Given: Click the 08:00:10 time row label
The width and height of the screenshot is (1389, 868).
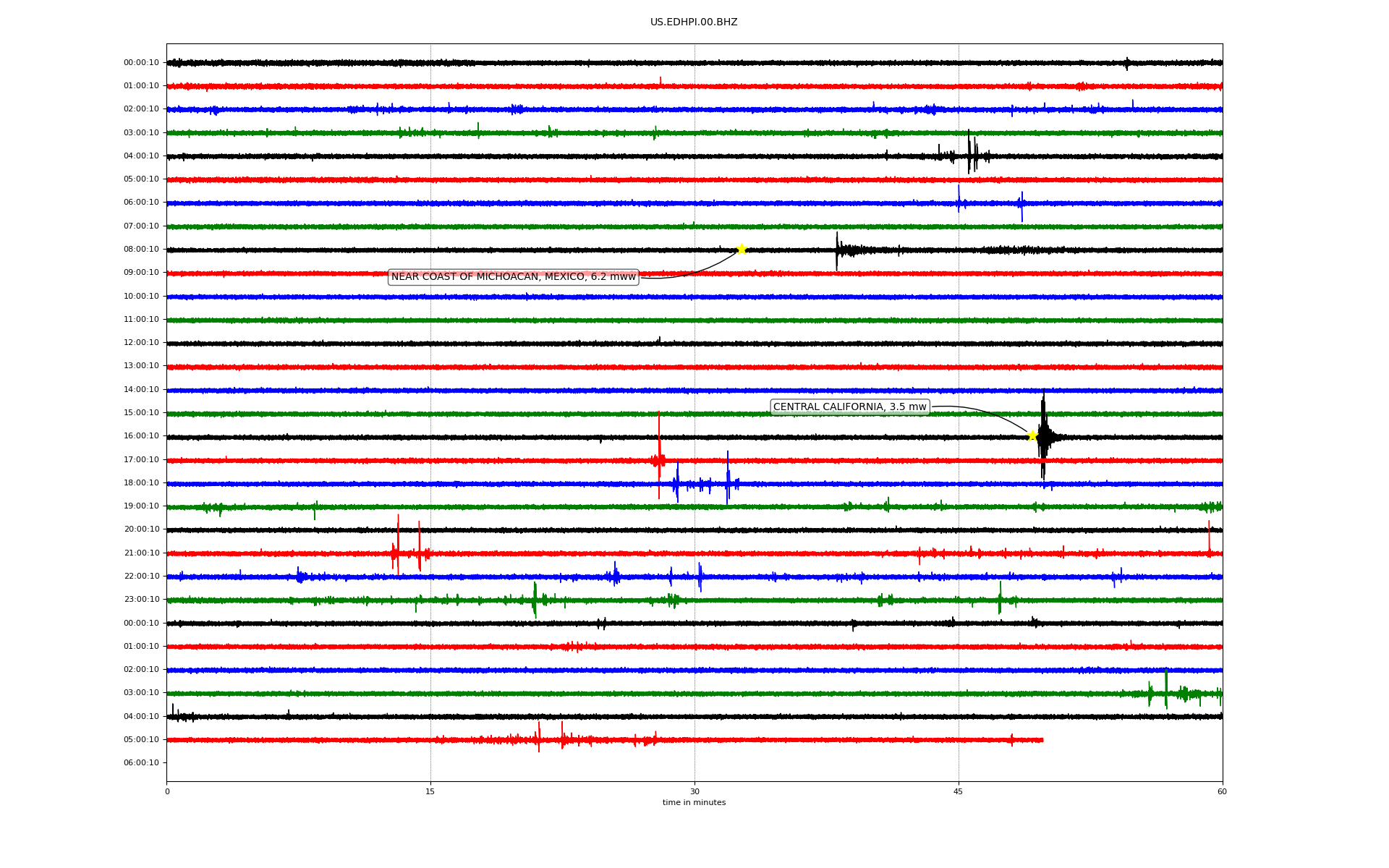Looking at the screenshot, I should (141, 250).
